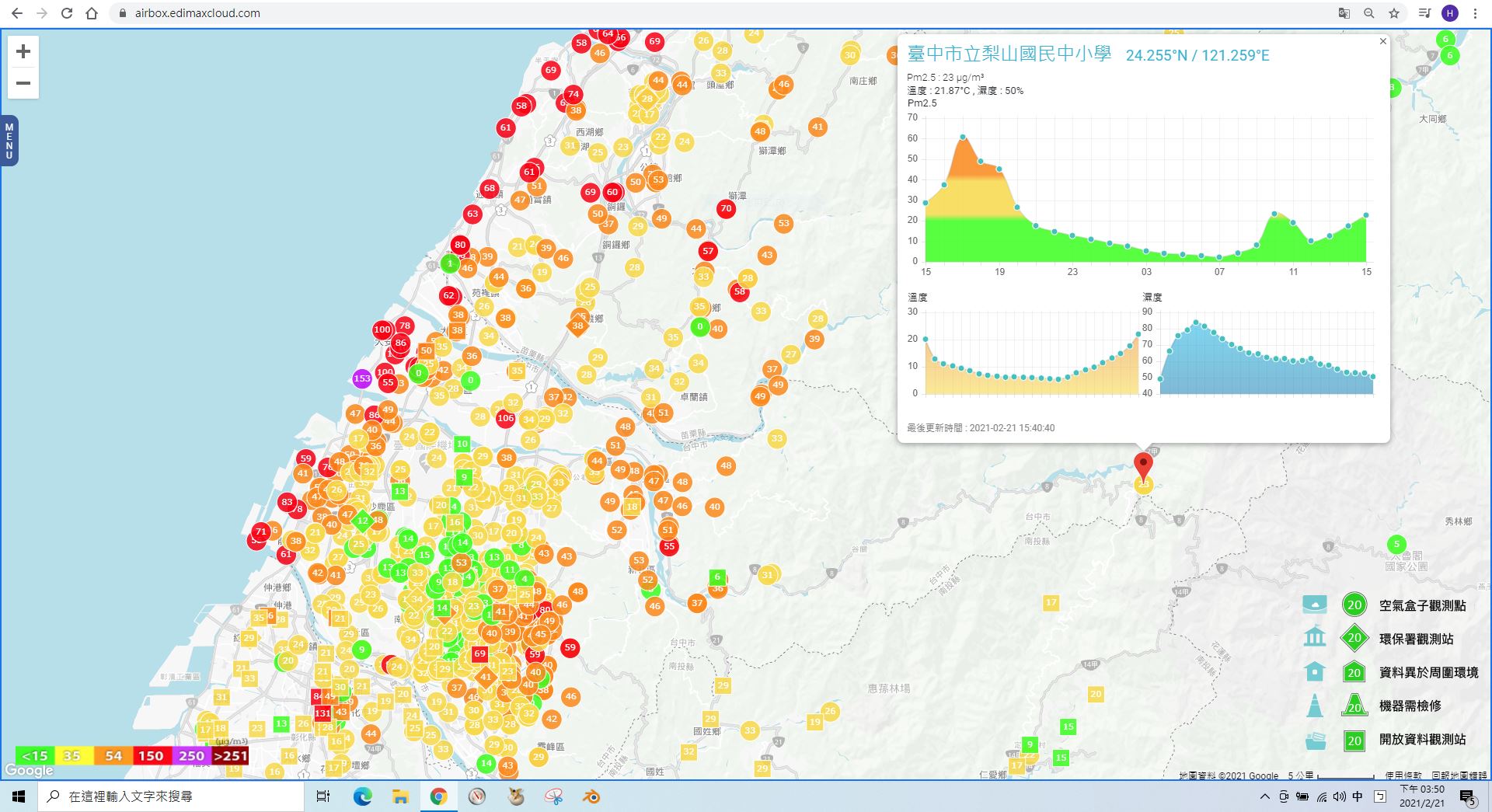
Task: Select the red 70 station marker
Action: click(x=726, y=208)
